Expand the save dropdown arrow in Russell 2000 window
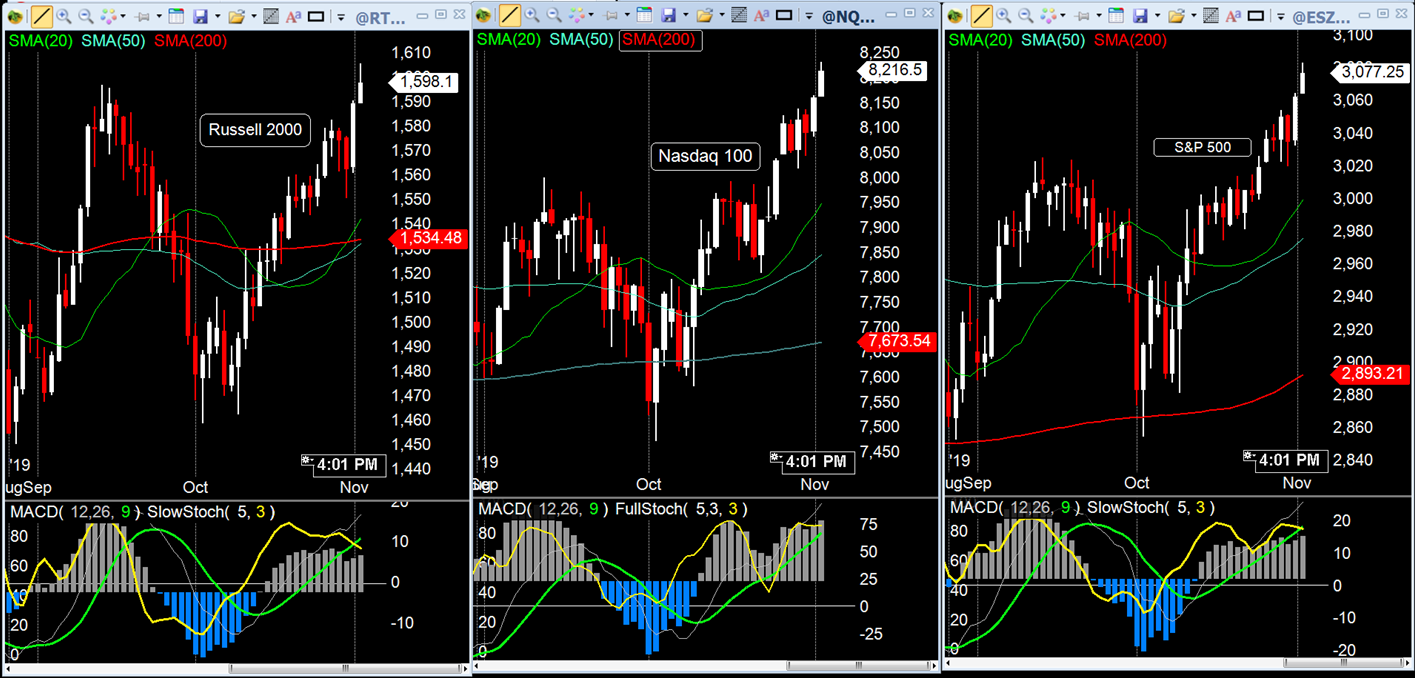The width and height of the screenshot is (1422, 679). pyautogui.click(x=217, y=16)
